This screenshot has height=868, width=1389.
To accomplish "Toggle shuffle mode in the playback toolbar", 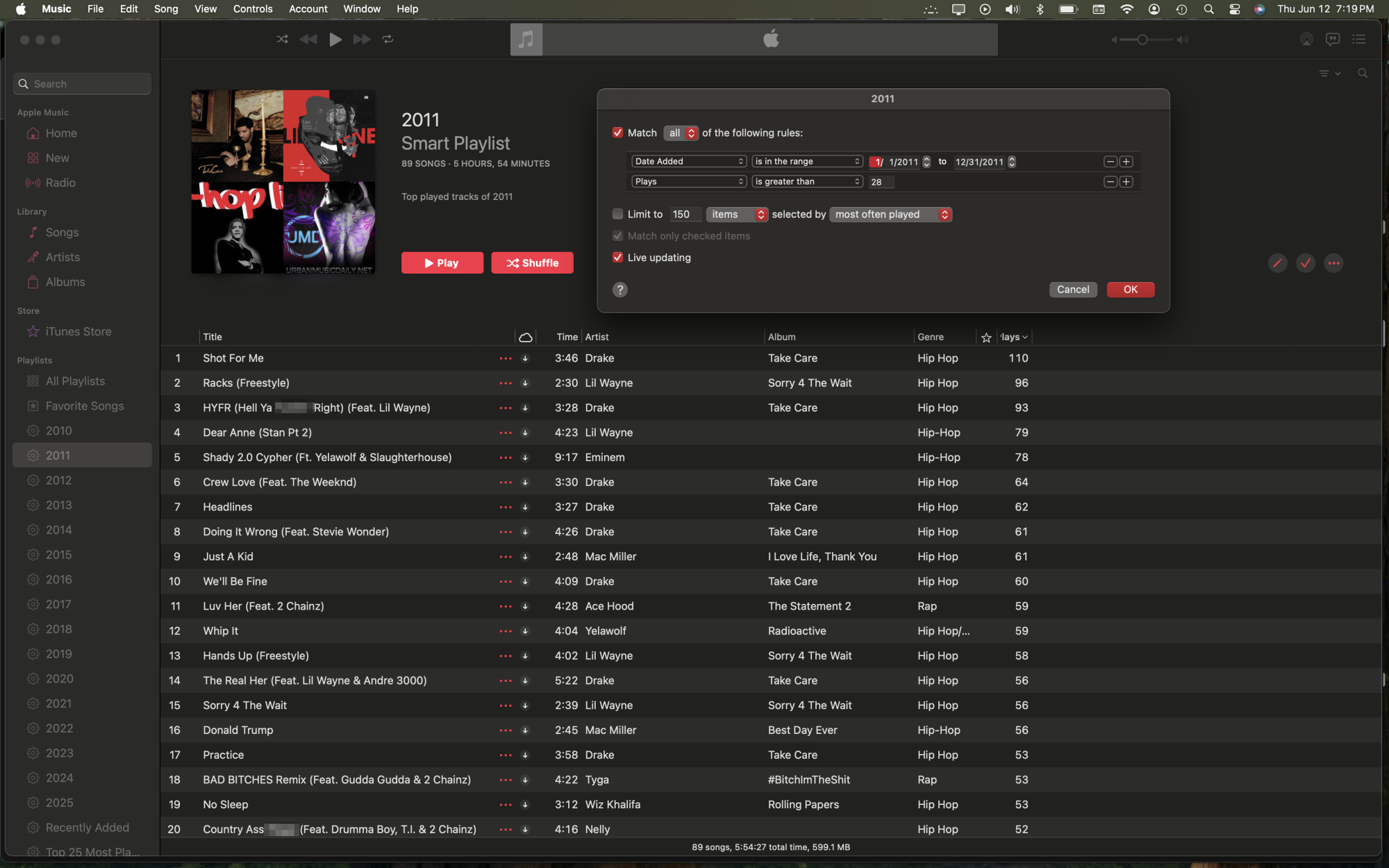I will [x=282, y=40].
